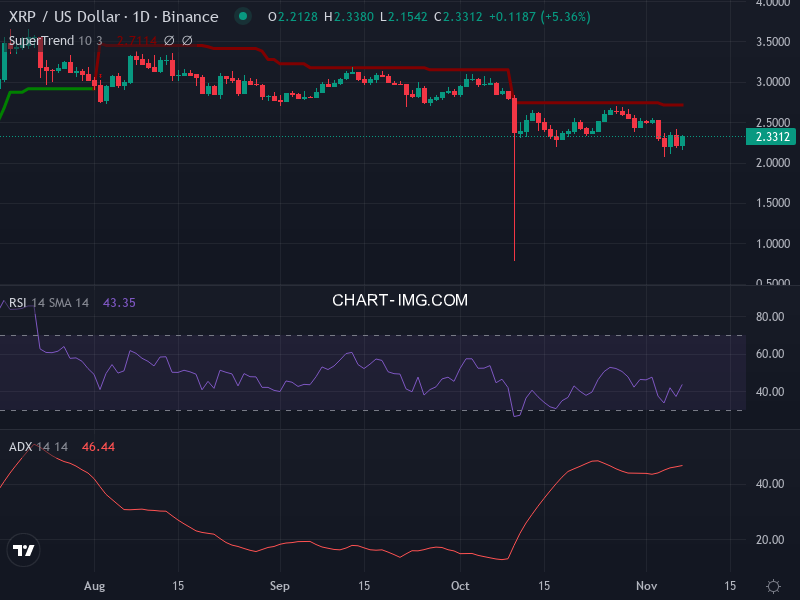Image resolution: width=800 pixels, height=600 pixels.
Task: Open the CHART-IMG.COM watermark link
Action: click(x=400, y=300)
